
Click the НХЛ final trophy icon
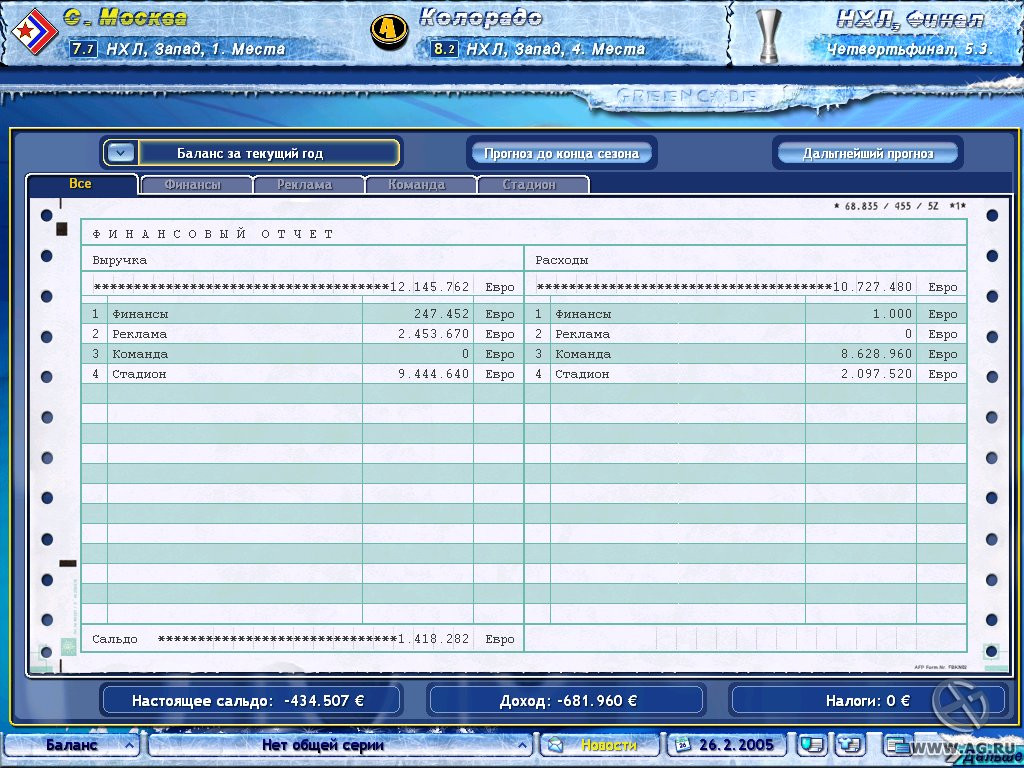coord(769,35)
